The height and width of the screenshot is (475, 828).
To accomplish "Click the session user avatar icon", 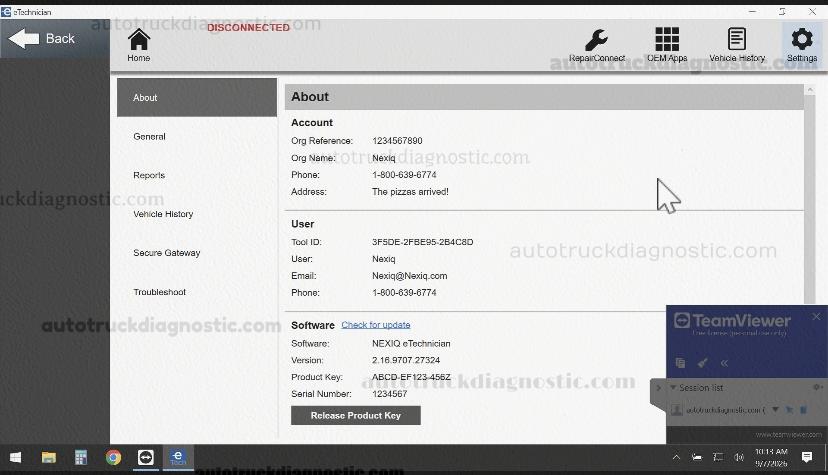I will pos(676,410).
